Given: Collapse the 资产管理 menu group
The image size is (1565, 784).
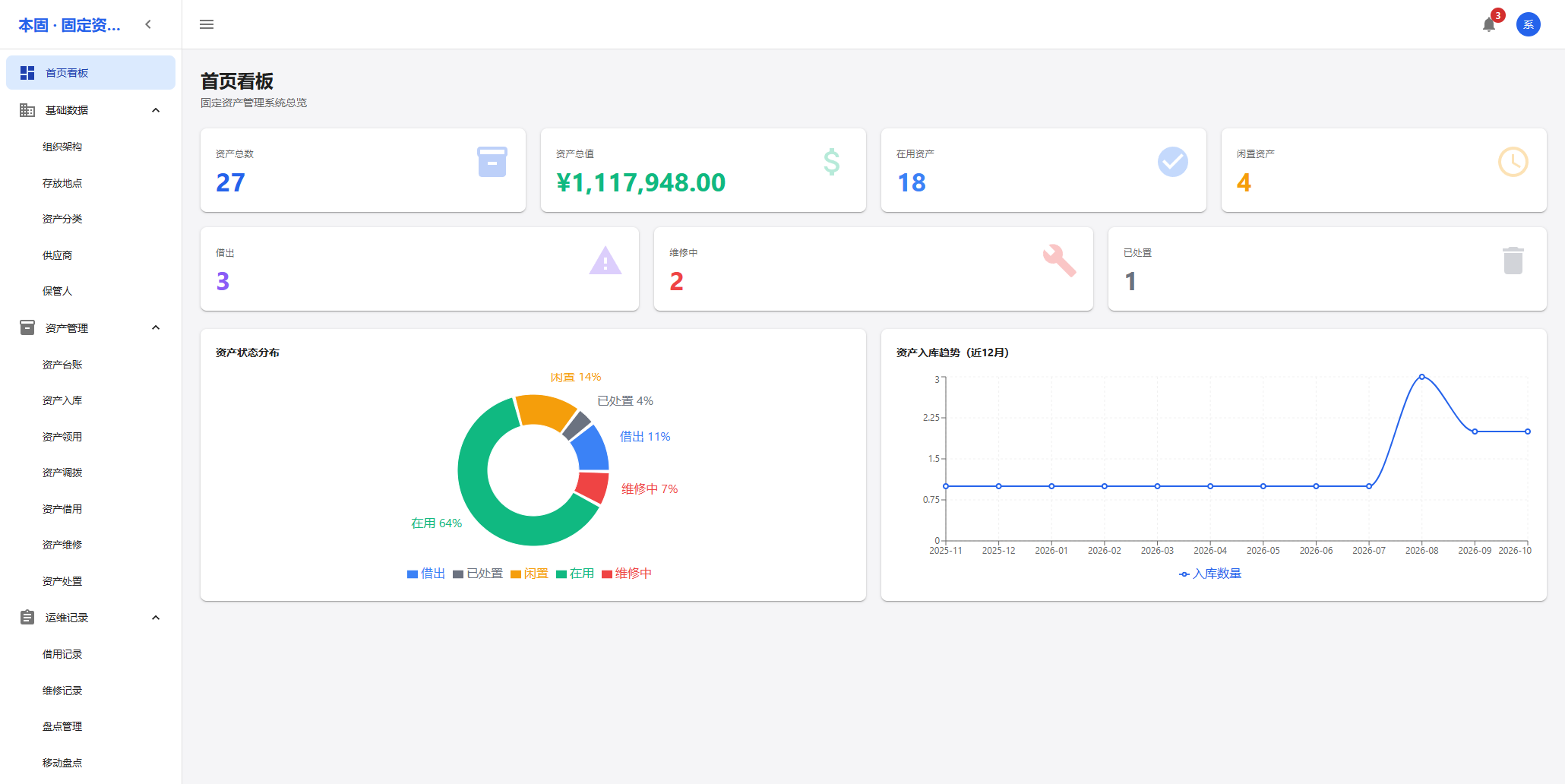Looking at the screenshot, I should point(156,327).
